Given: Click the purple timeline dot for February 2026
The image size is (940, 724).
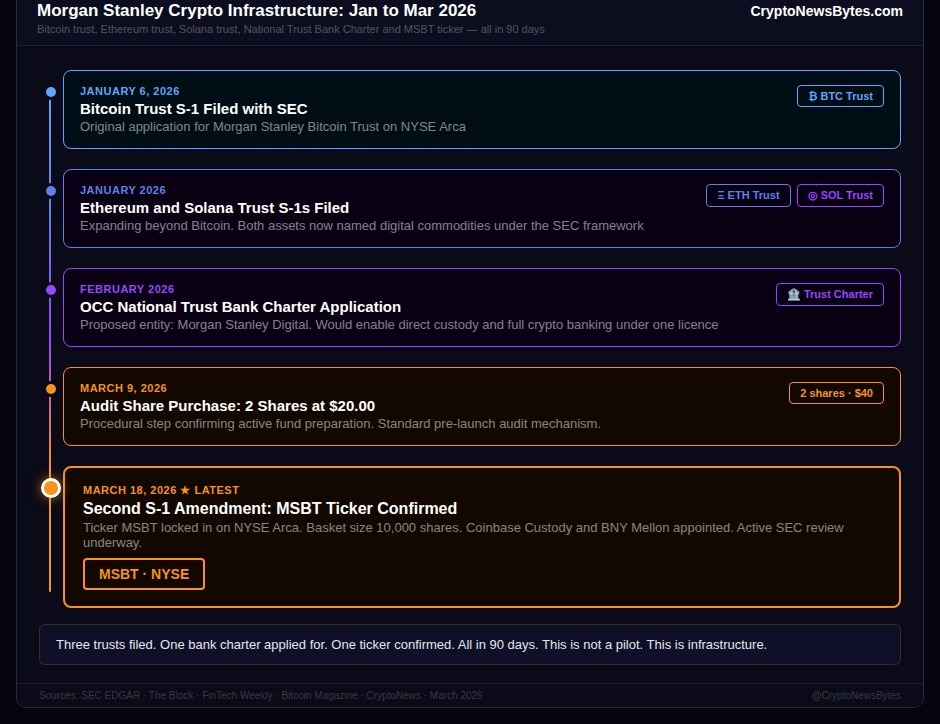Looking at the screenshot, I should pyautogui.click(x=51, y=290).
